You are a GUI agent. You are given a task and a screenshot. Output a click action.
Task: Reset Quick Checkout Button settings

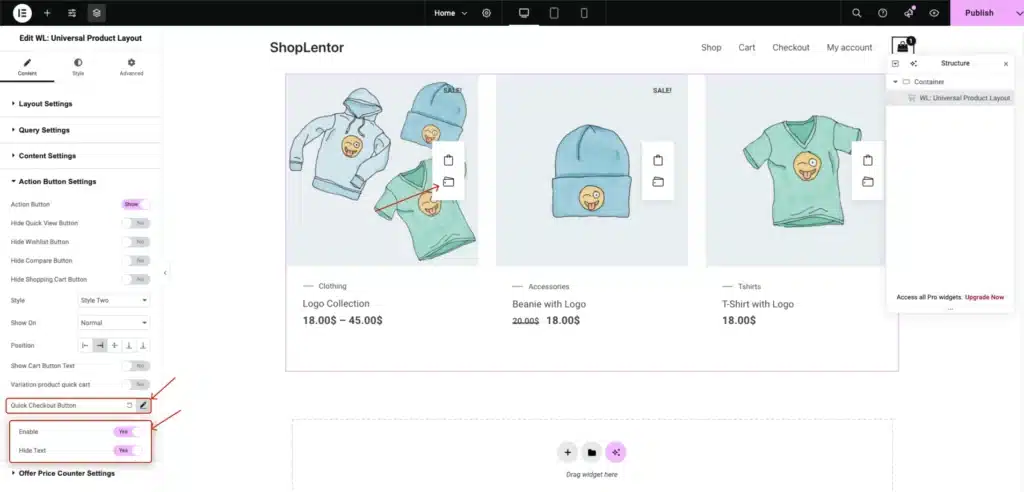(129, 406)
